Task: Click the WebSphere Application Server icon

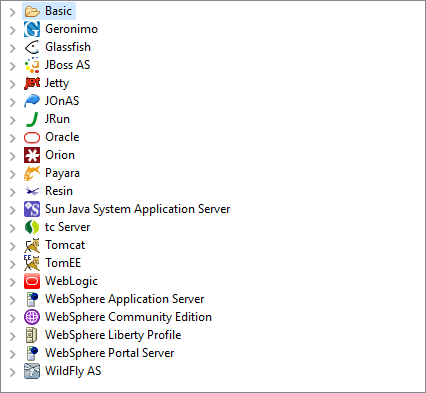Action: [x=32, y=299]
